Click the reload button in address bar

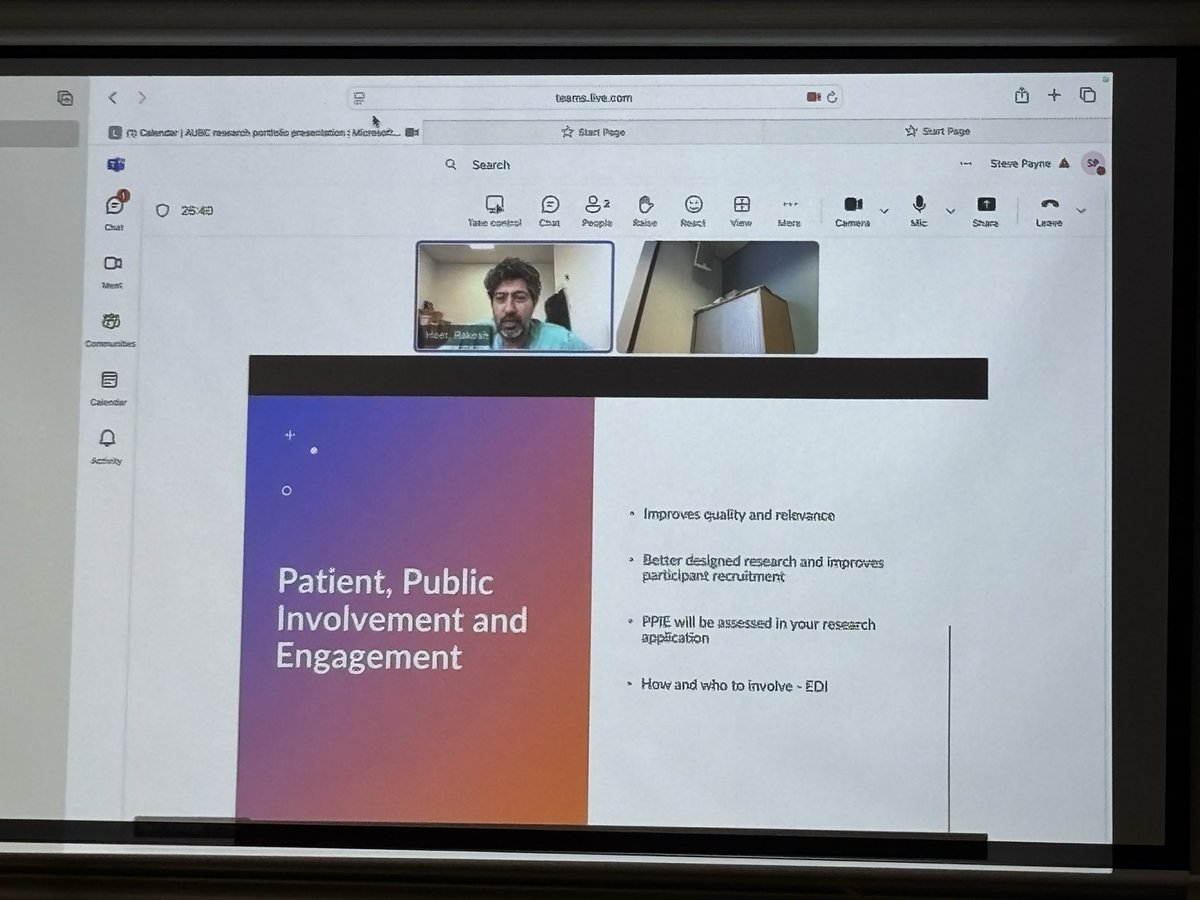[831, 97]
